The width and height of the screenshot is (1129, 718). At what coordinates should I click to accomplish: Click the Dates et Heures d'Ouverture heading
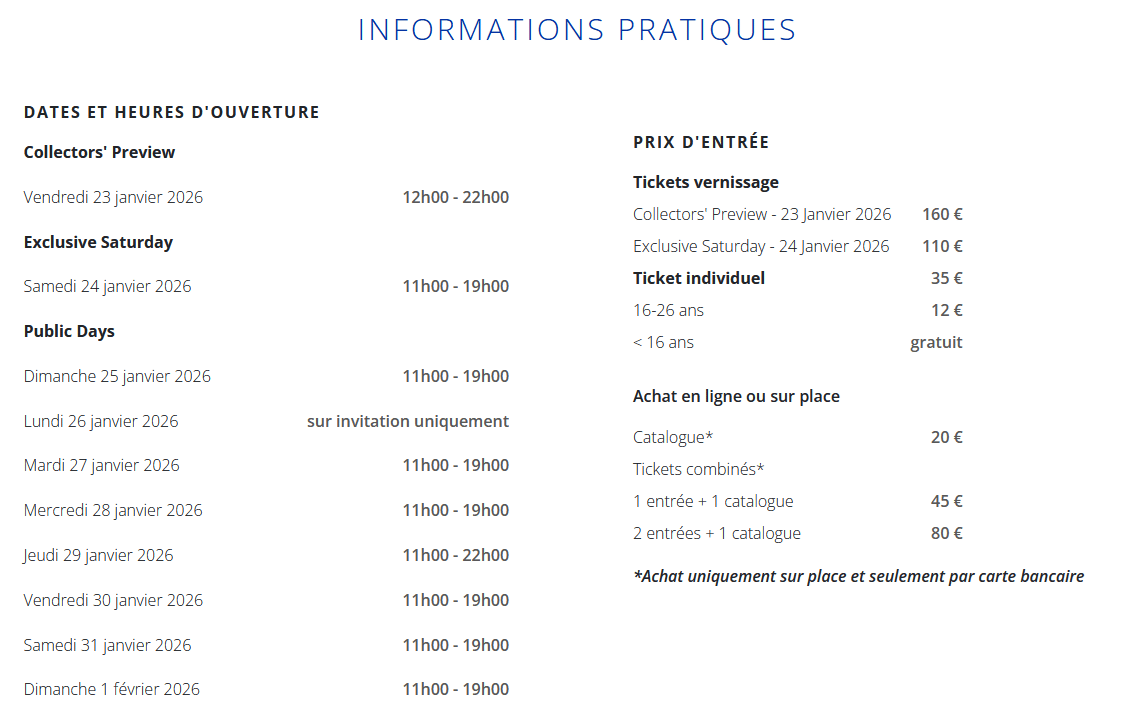click(172, 112)
